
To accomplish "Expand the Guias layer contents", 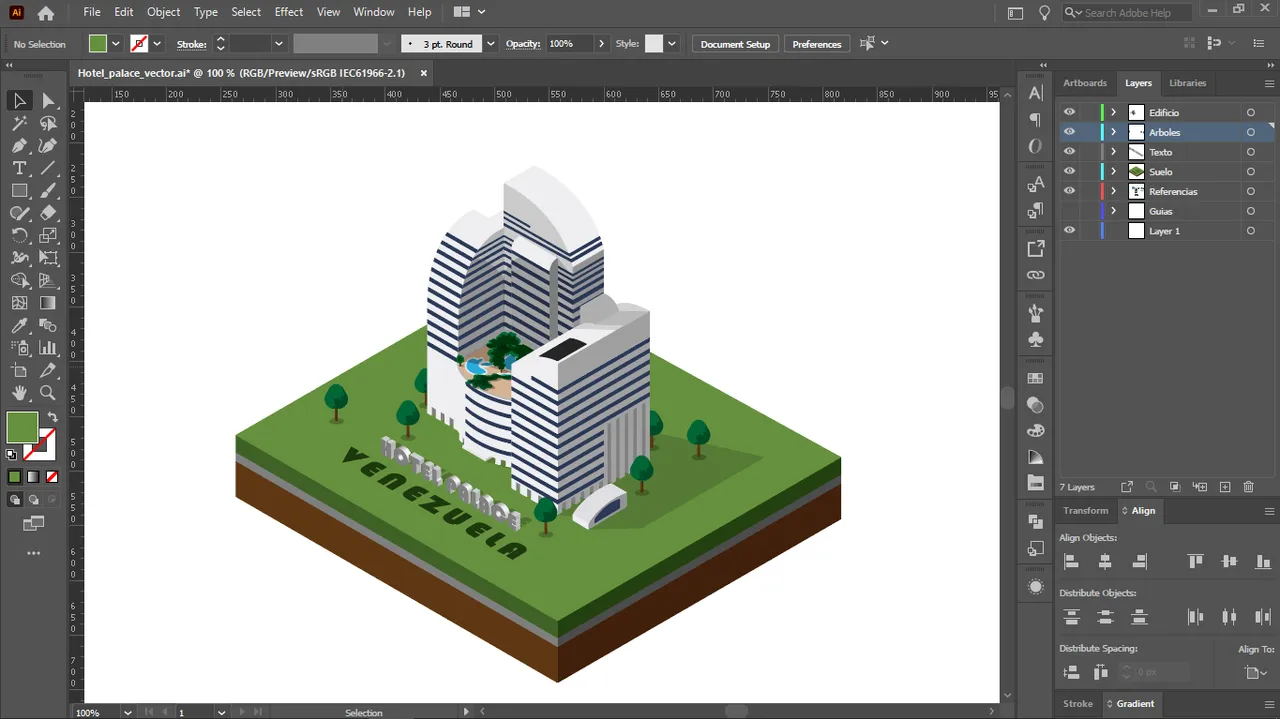I will [1113, 211].
